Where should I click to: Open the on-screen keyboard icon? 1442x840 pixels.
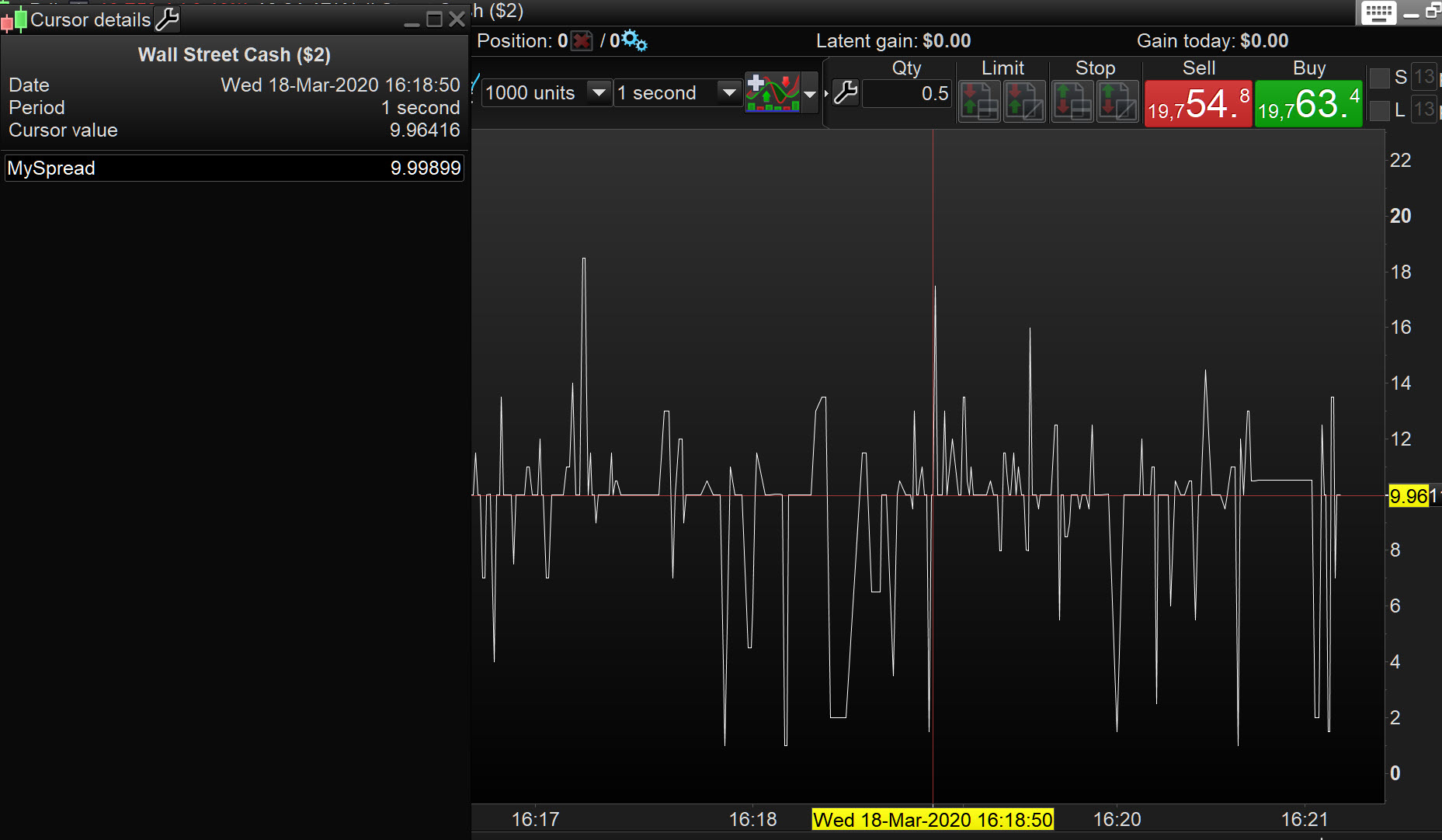[x=1379, y=12]
